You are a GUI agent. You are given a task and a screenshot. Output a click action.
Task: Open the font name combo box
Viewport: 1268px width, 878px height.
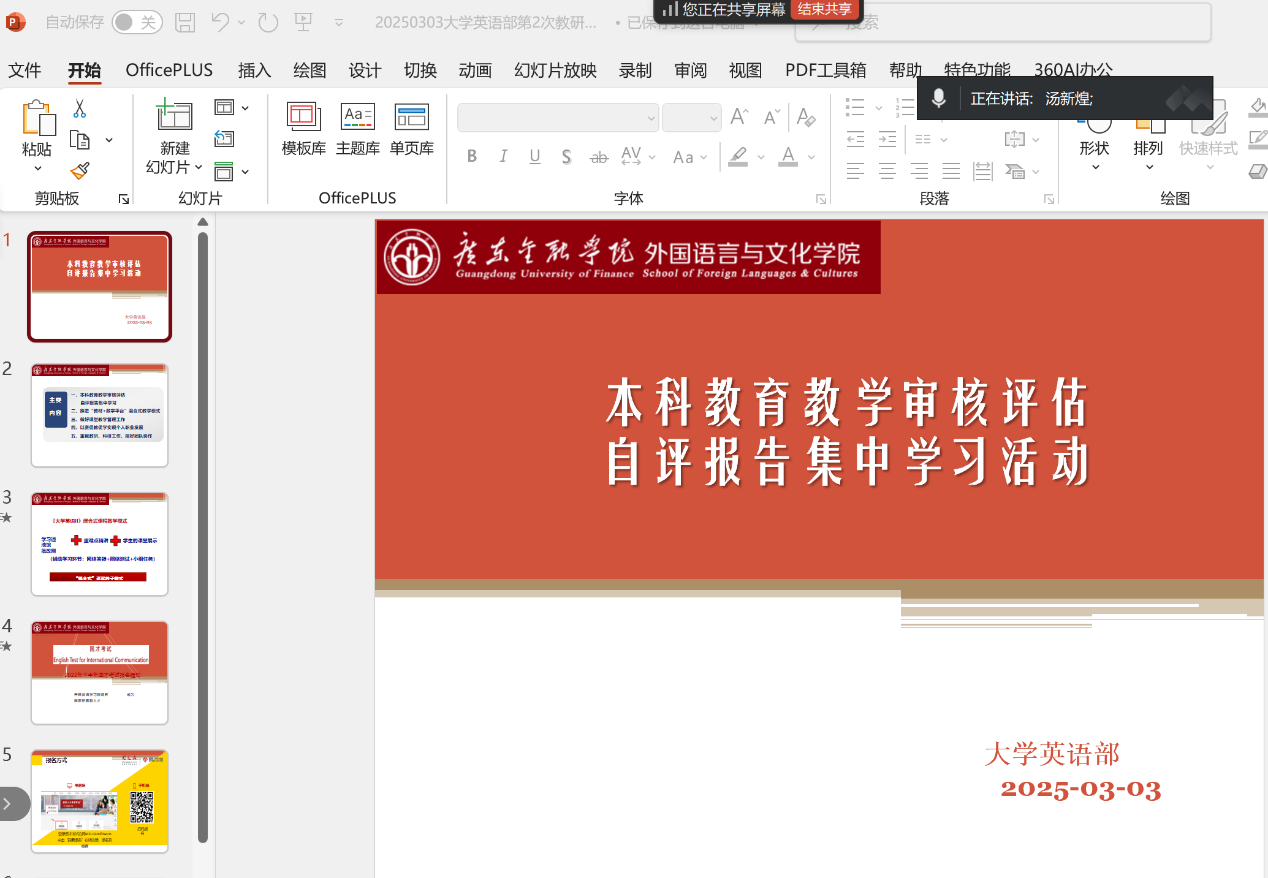(557, 117)
